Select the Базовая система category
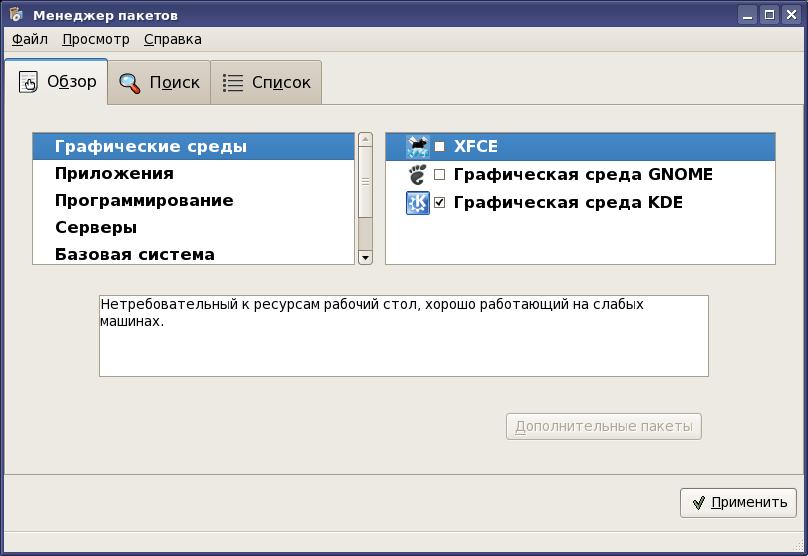This screenshot has width=808, height=556. click(193, 252)
